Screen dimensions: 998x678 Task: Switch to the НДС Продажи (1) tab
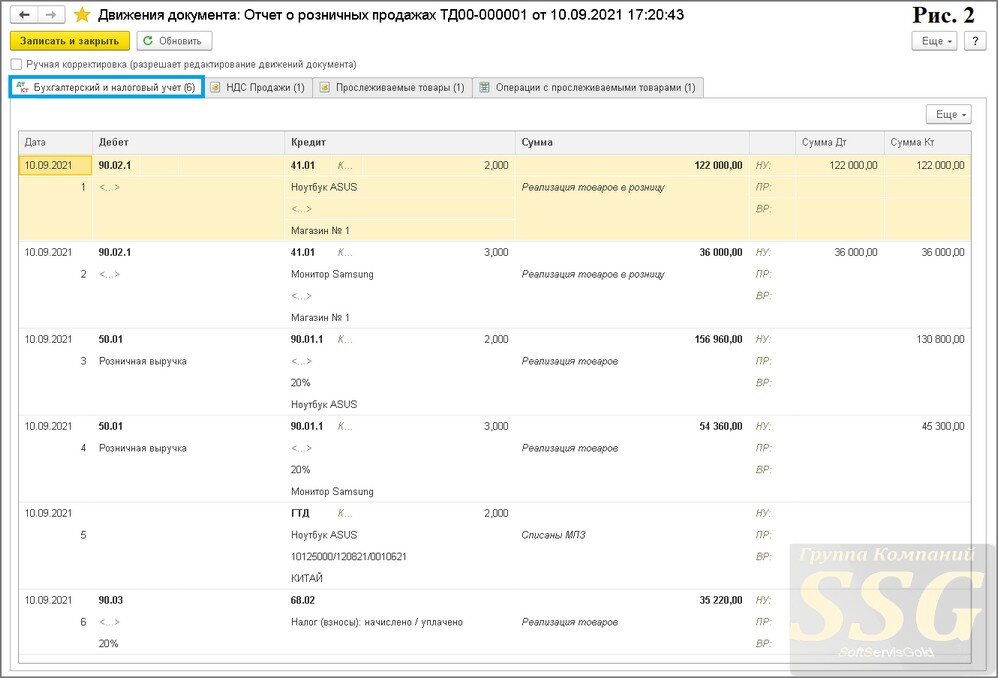pyautogui.click(x=258, y=87)
